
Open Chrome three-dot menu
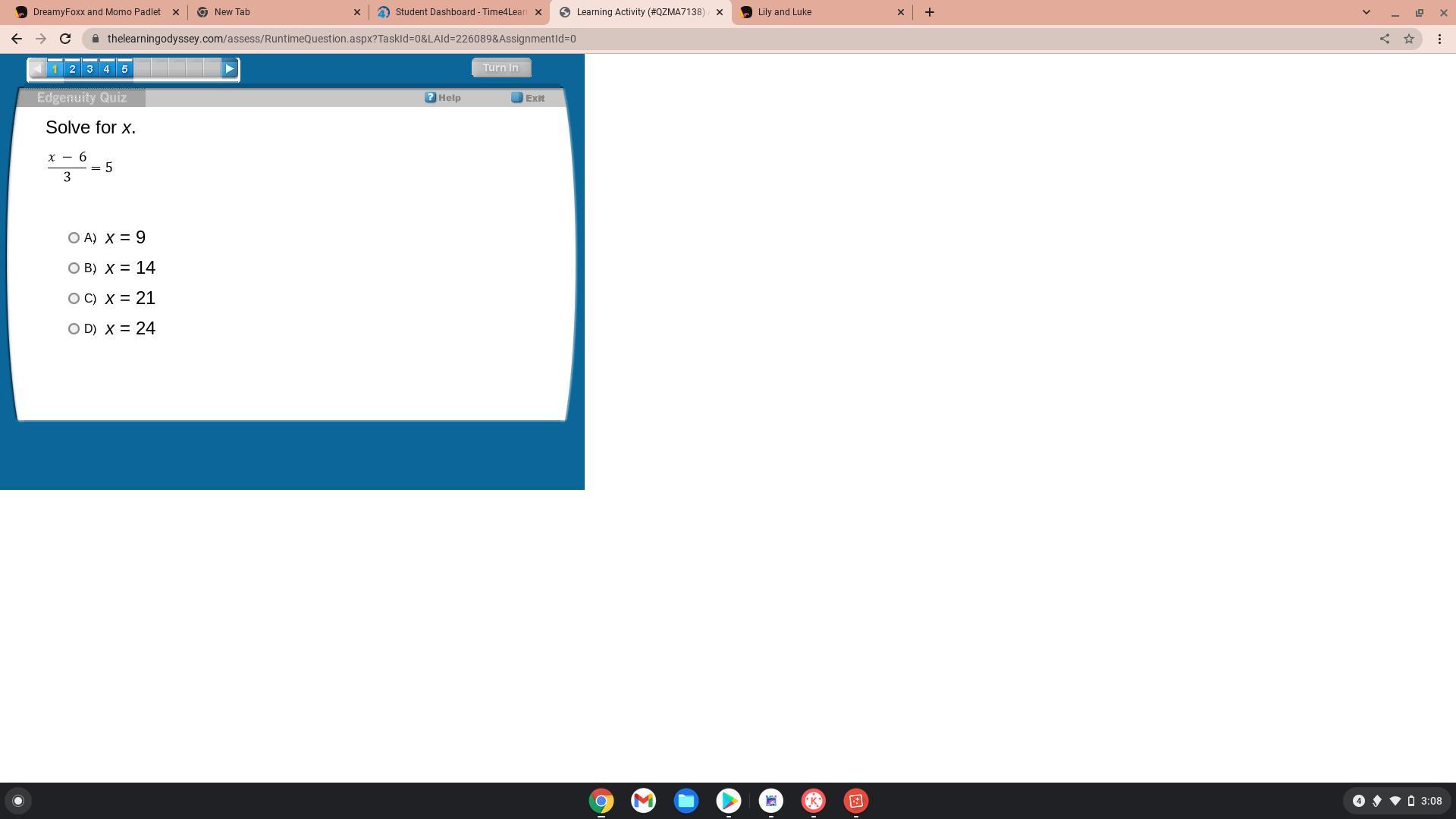click(x=1439, y=39)
